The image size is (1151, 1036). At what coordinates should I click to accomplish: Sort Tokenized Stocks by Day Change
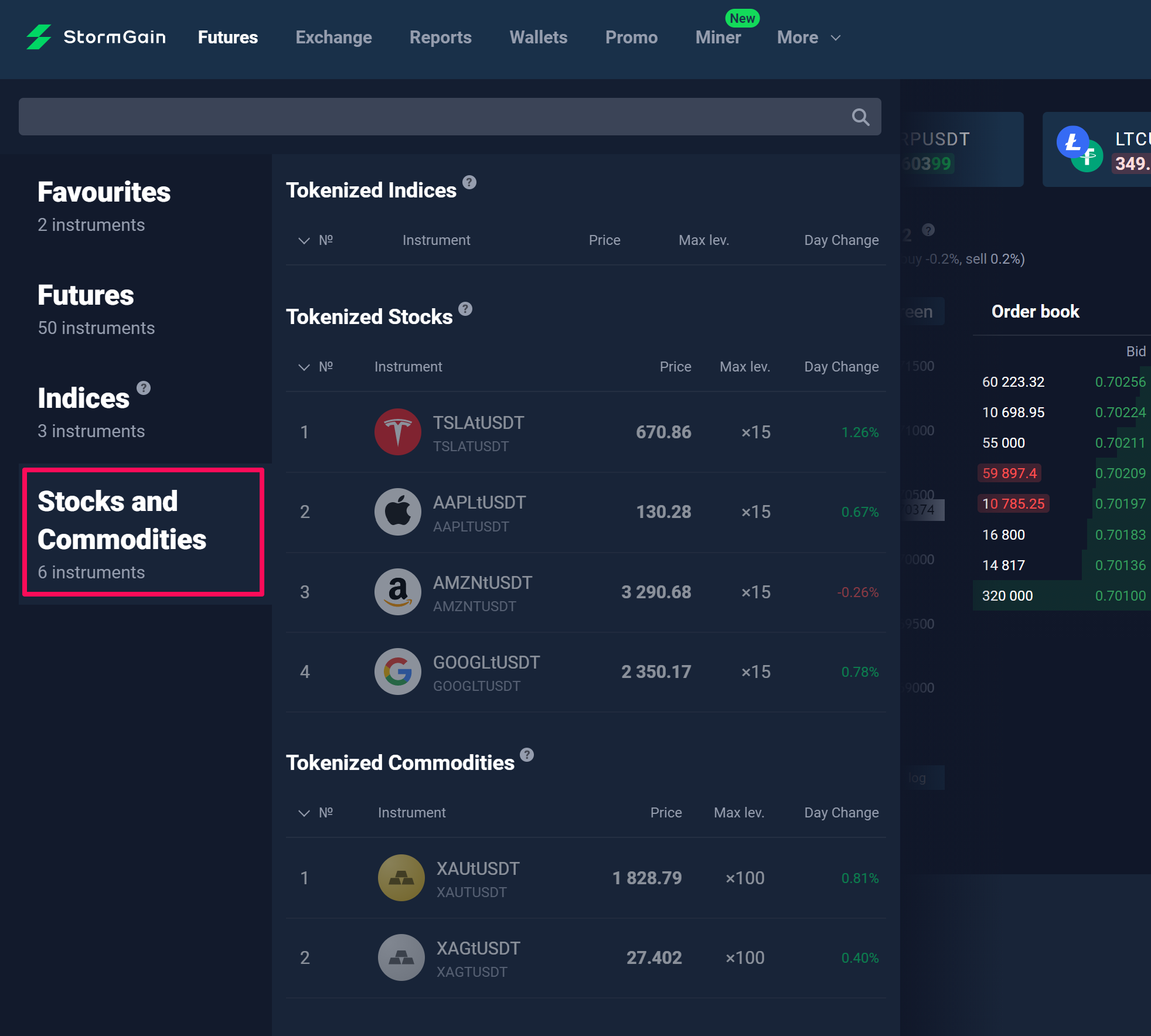click(841, 367)
